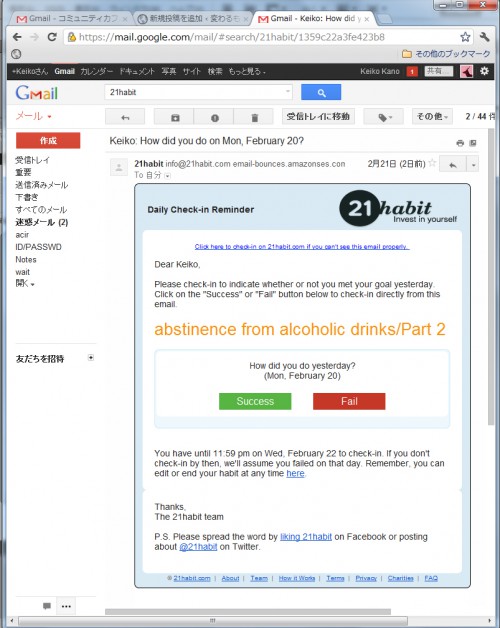Report spam with the exclamation icon
Image resolution: width=500 pixels, height=628 pixels.
214,117
